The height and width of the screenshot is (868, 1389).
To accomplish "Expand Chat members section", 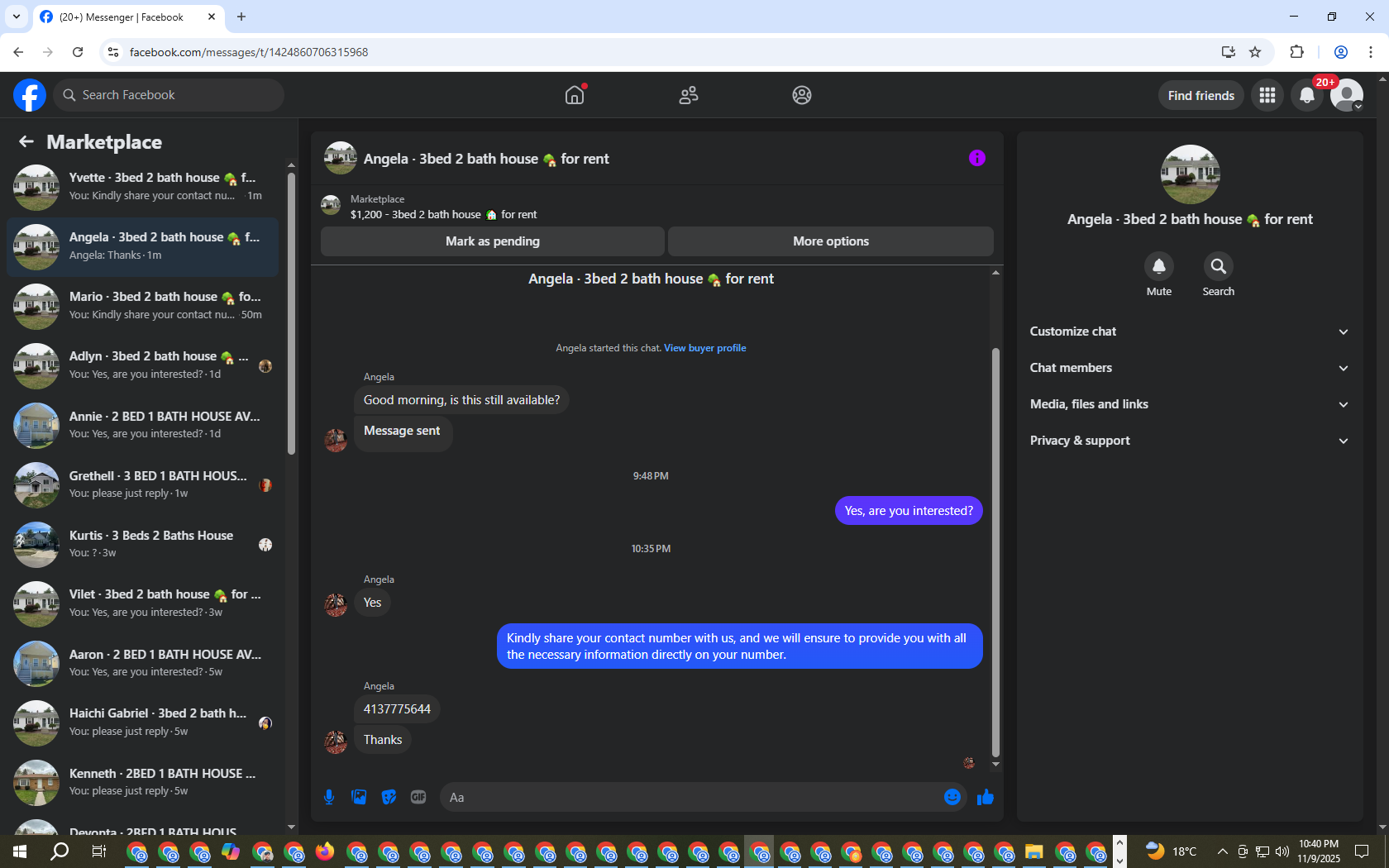I will tap(1190, 368).
